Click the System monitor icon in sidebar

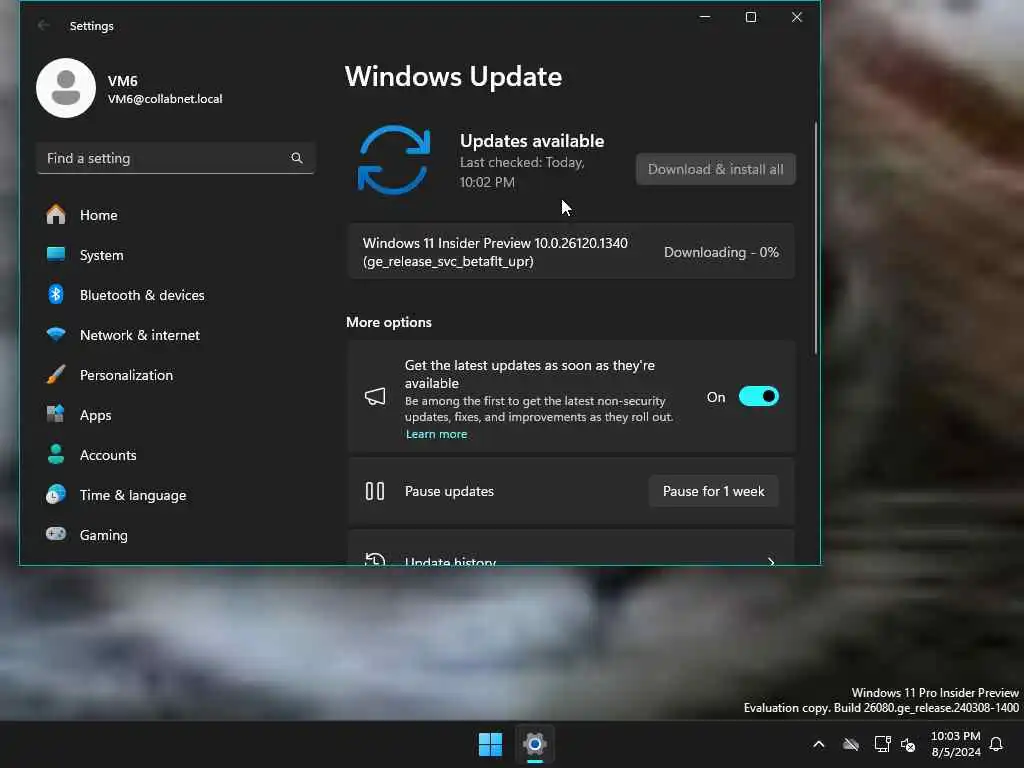[56, 254]
